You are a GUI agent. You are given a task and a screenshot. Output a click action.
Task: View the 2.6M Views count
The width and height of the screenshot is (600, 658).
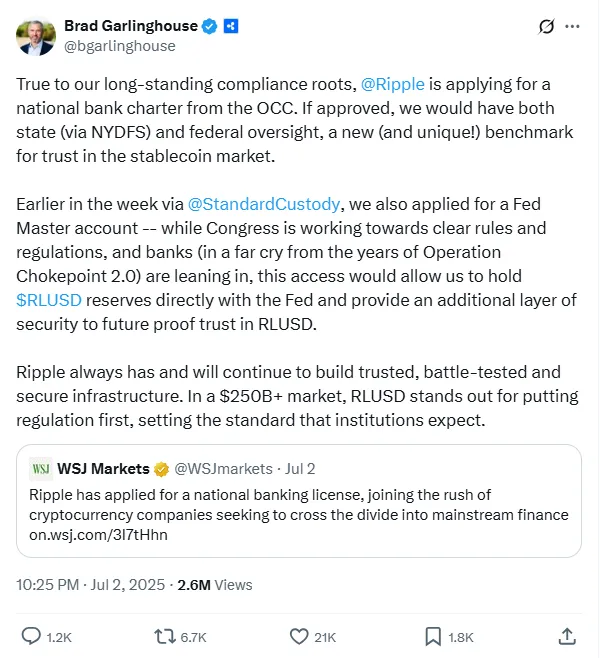pos(215,584)
